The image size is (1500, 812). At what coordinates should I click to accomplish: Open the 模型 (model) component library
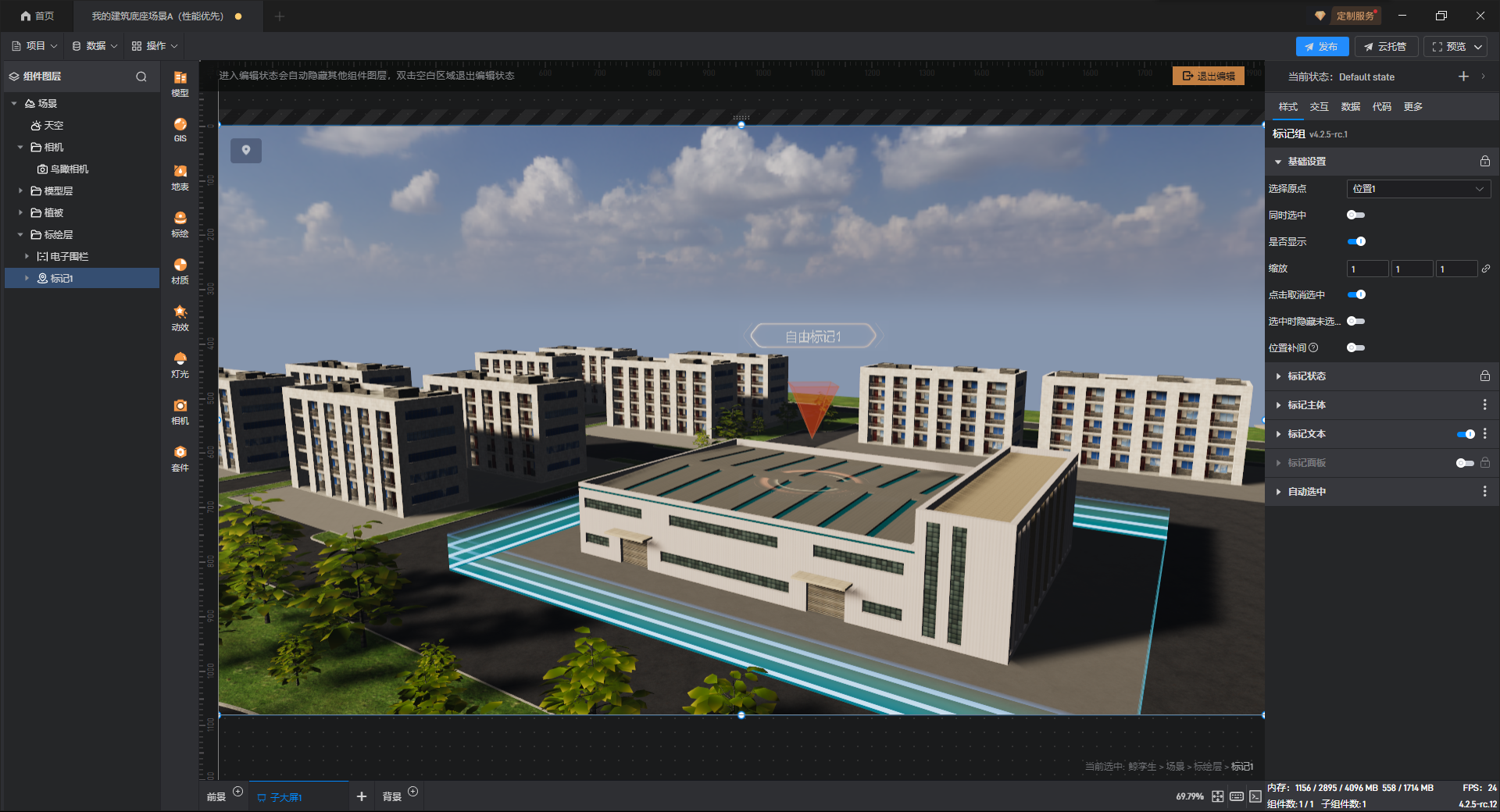[180, 83]
